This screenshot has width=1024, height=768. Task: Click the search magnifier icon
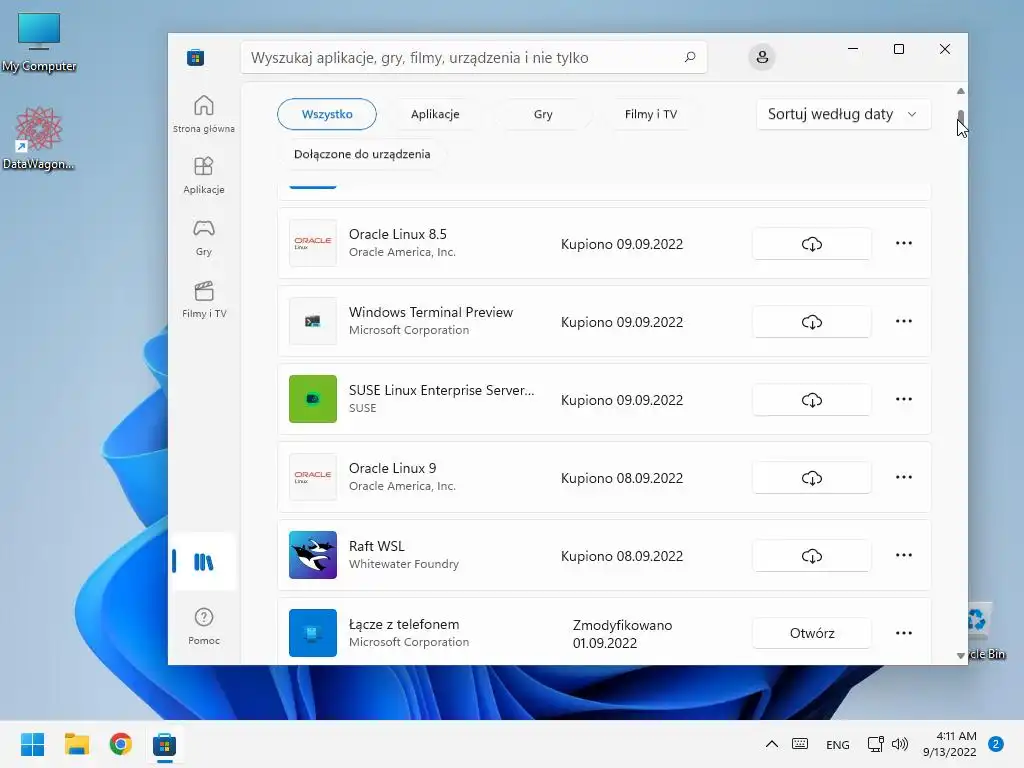(x=690, y=57)
